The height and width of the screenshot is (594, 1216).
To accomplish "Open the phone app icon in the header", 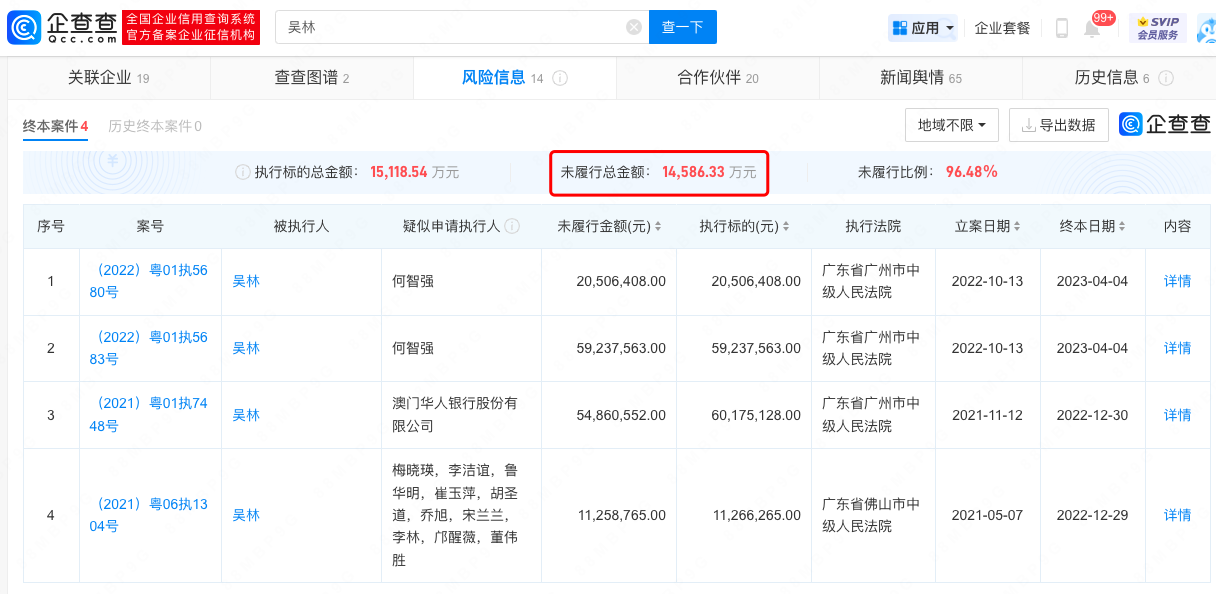I will 1062,28.
